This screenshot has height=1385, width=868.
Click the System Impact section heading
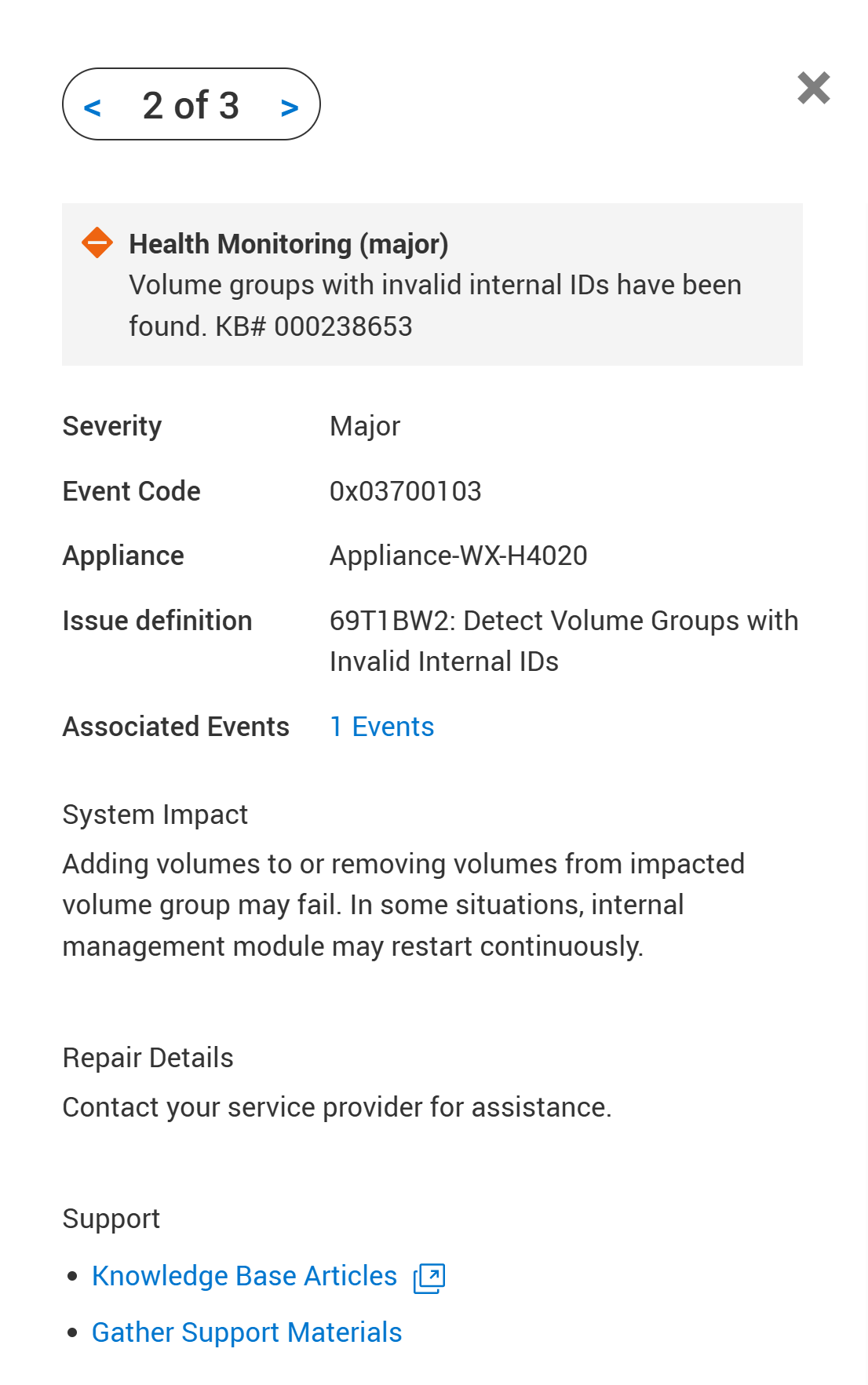(155, 815)
